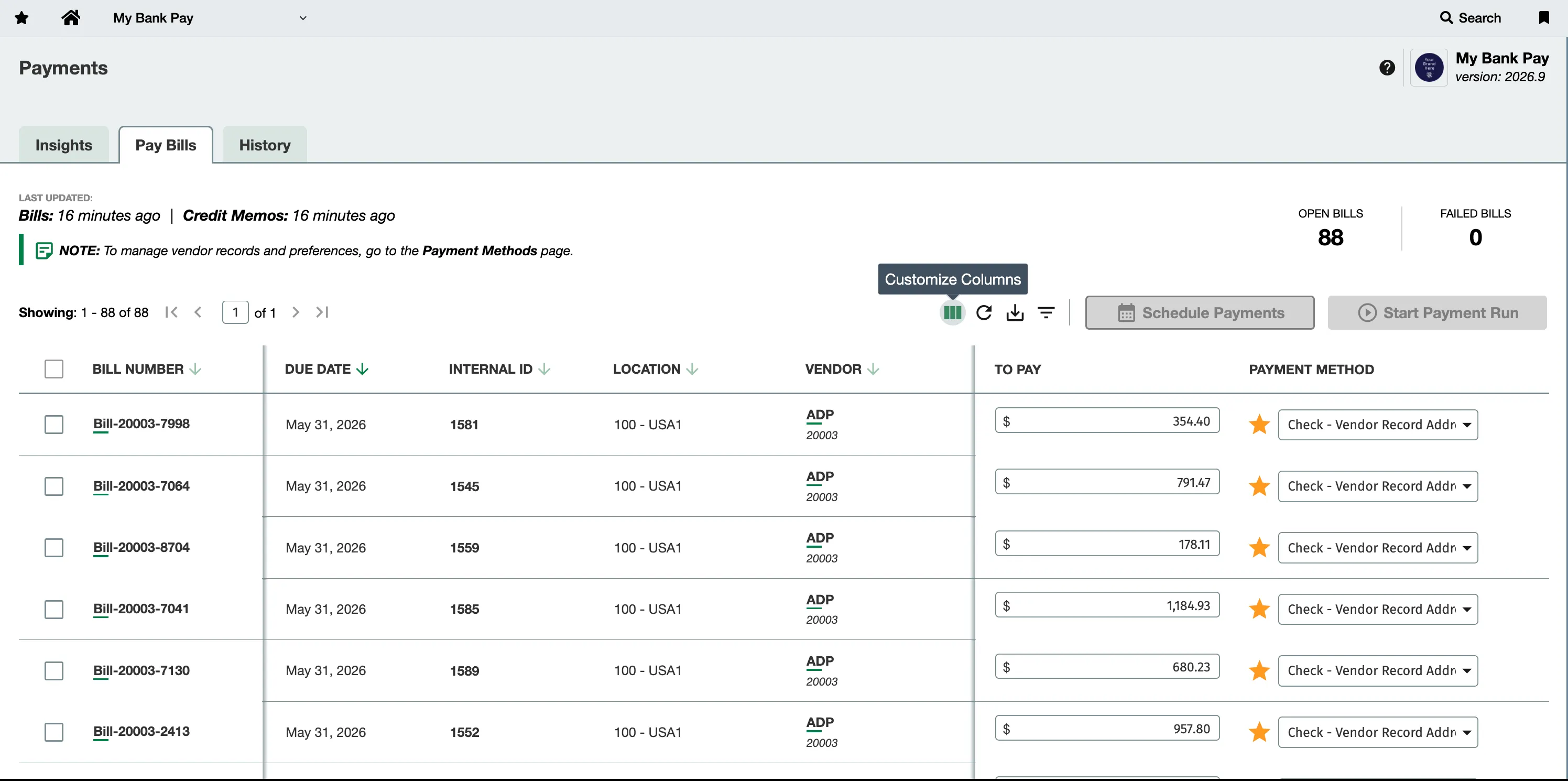The height and width of the screenshot is (781, 1568).
Task: Click the star beside the 1,184.93 payment
Action: point(1259,609)
